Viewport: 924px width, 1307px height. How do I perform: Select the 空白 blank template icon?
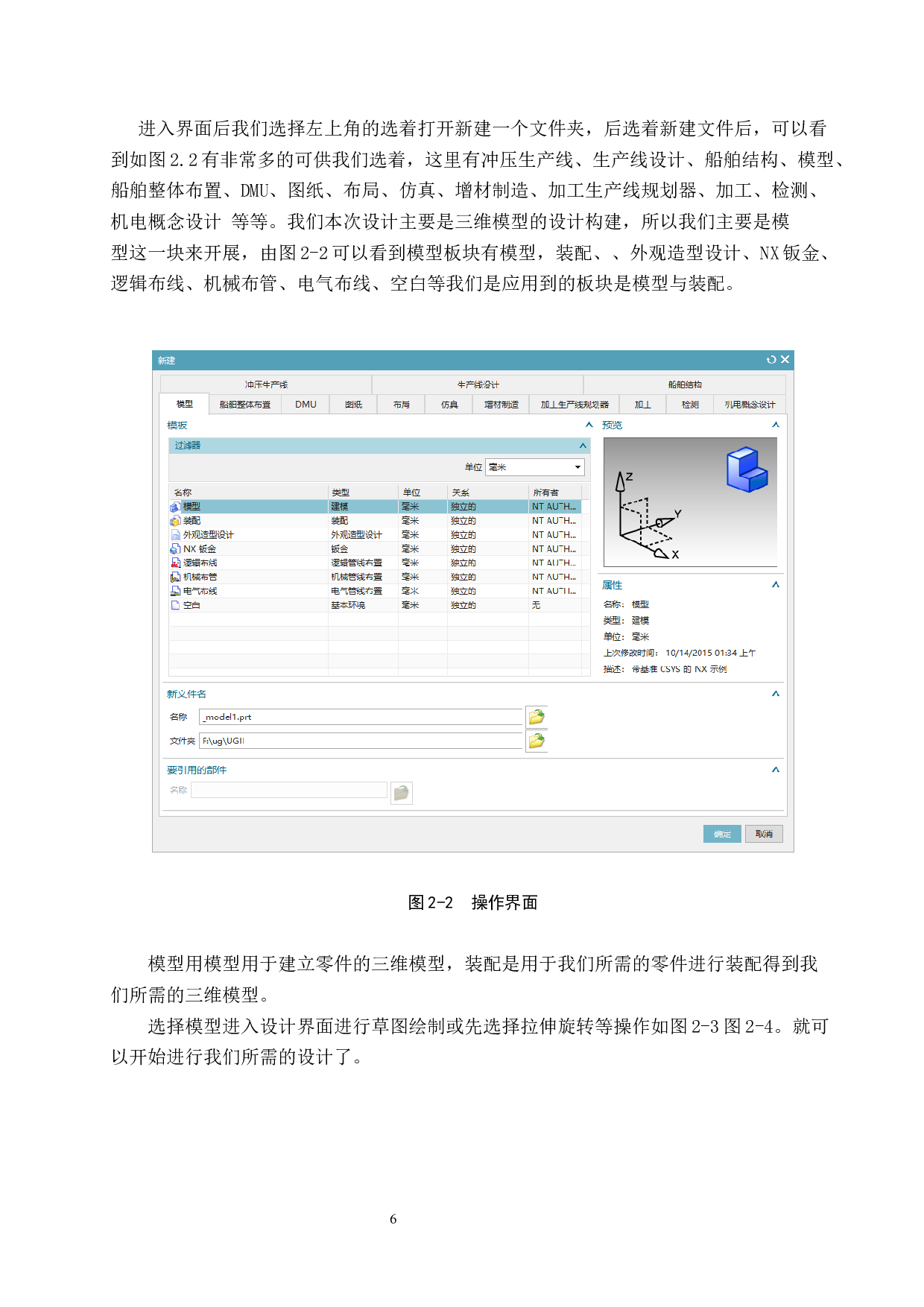[175, 606]
